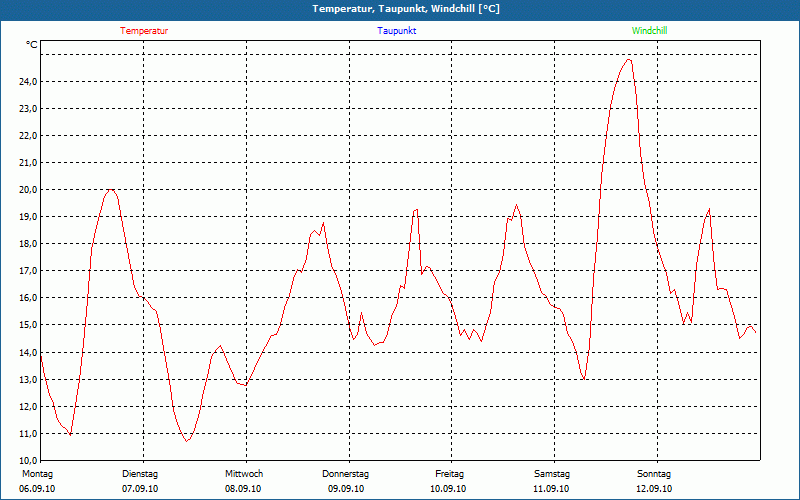Click the Freitag day label

click(x=449, y=474)
